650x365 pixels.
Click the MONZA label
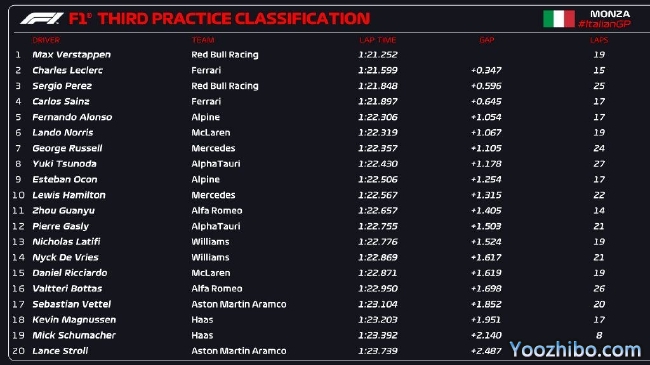(610, 14)
